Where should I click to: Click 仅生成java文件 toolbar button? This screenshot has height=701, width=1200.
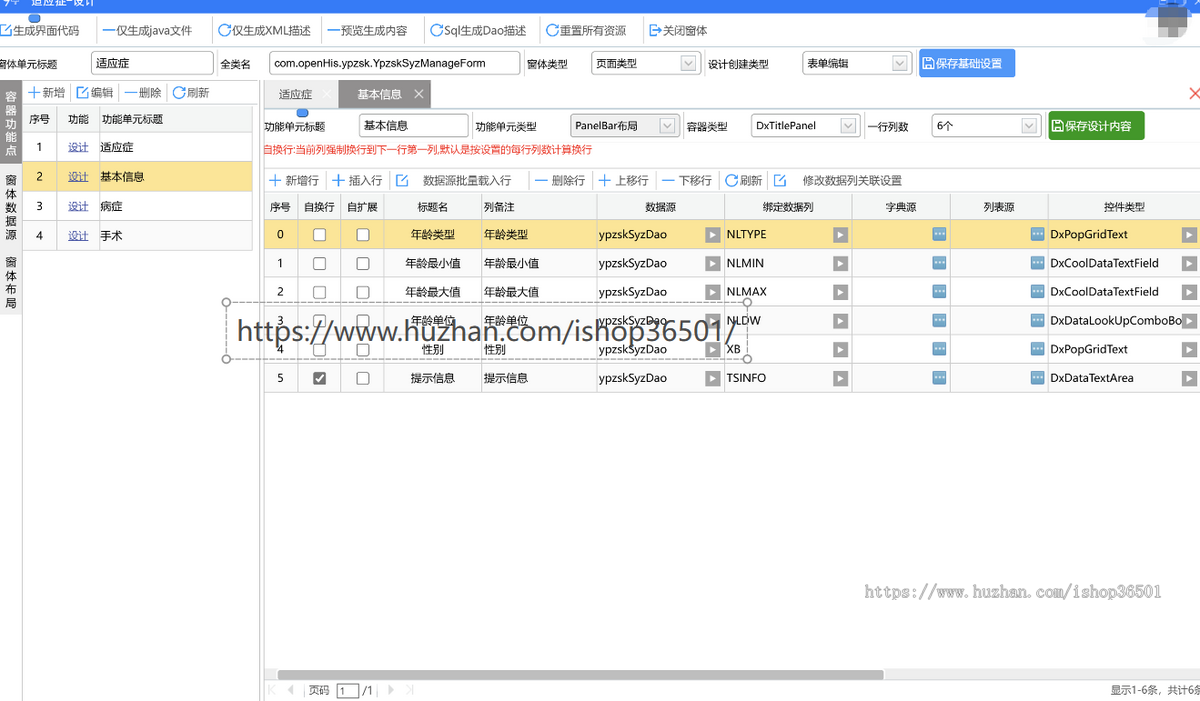[x=148, y=31]
